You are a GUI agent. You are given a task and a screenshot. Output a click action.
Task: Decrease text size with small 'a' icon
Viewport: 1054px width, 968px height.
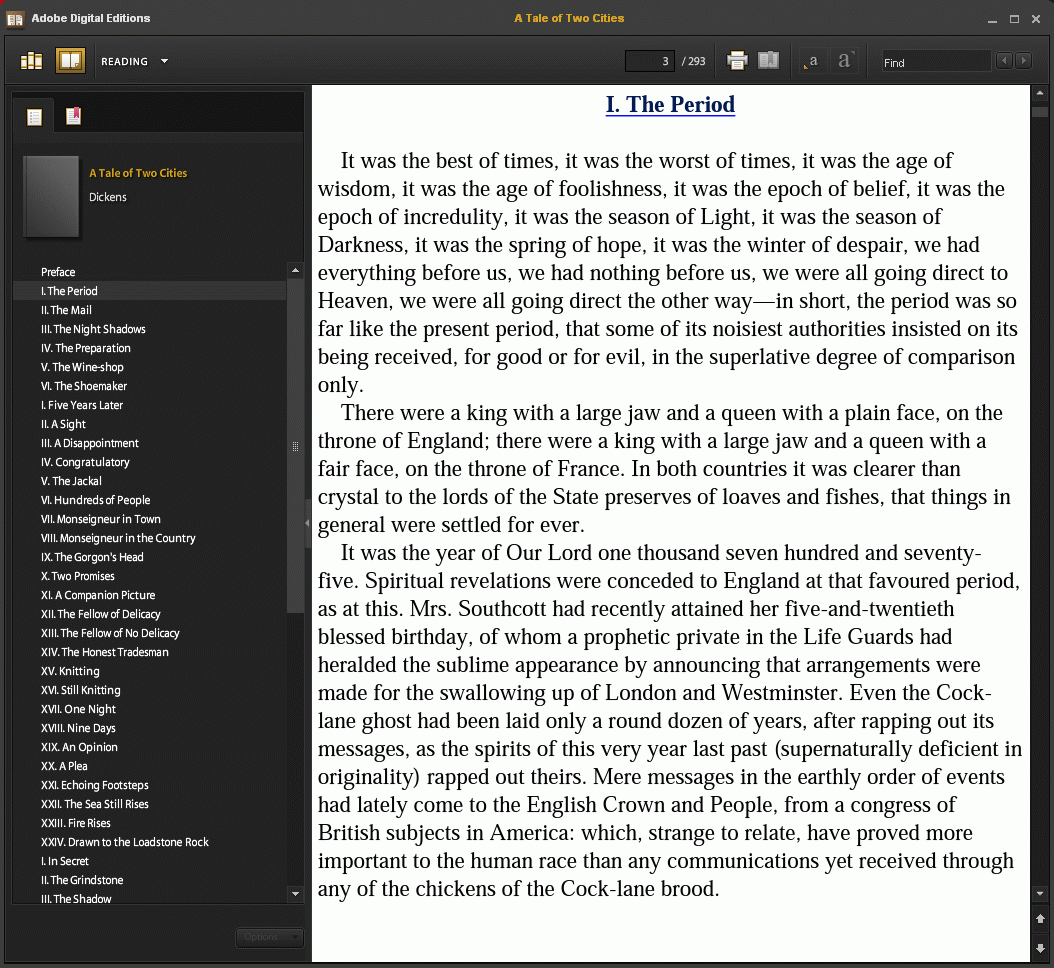coord(812,61)
